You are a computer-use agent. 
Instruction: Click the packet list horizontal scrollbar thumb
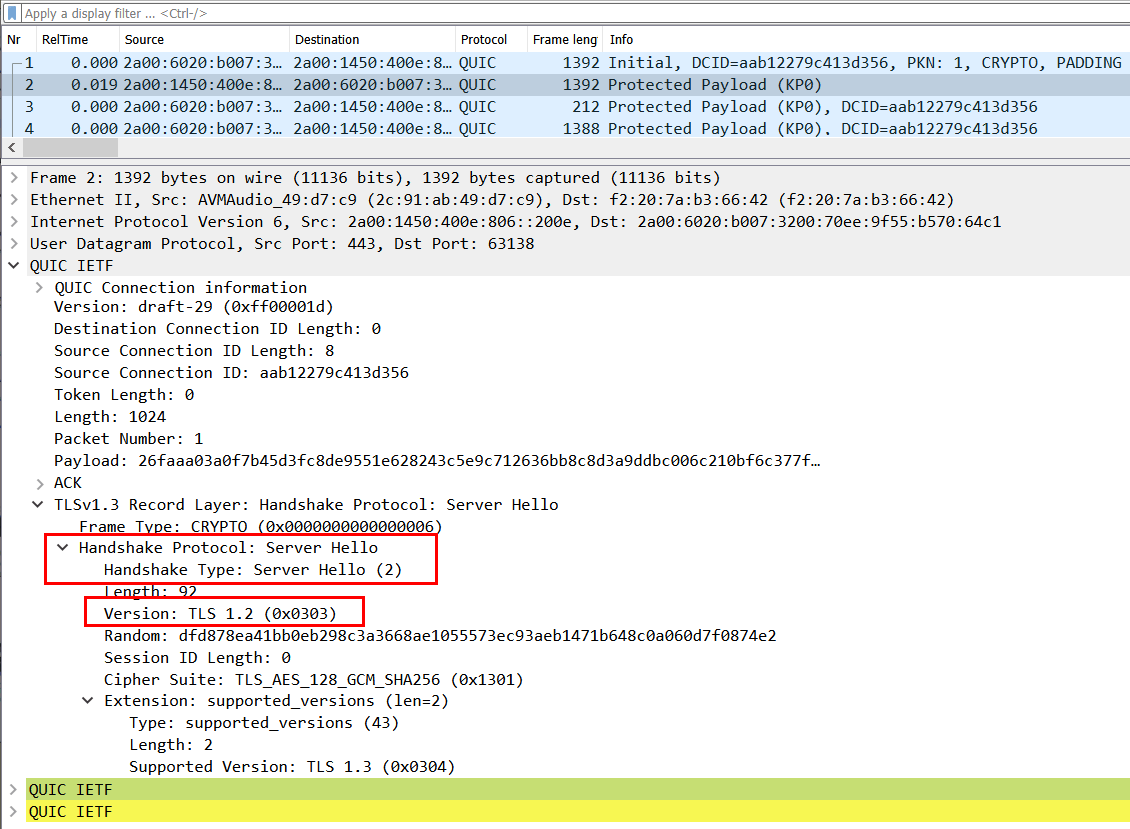pyautogui.click(x=71, y=148)
